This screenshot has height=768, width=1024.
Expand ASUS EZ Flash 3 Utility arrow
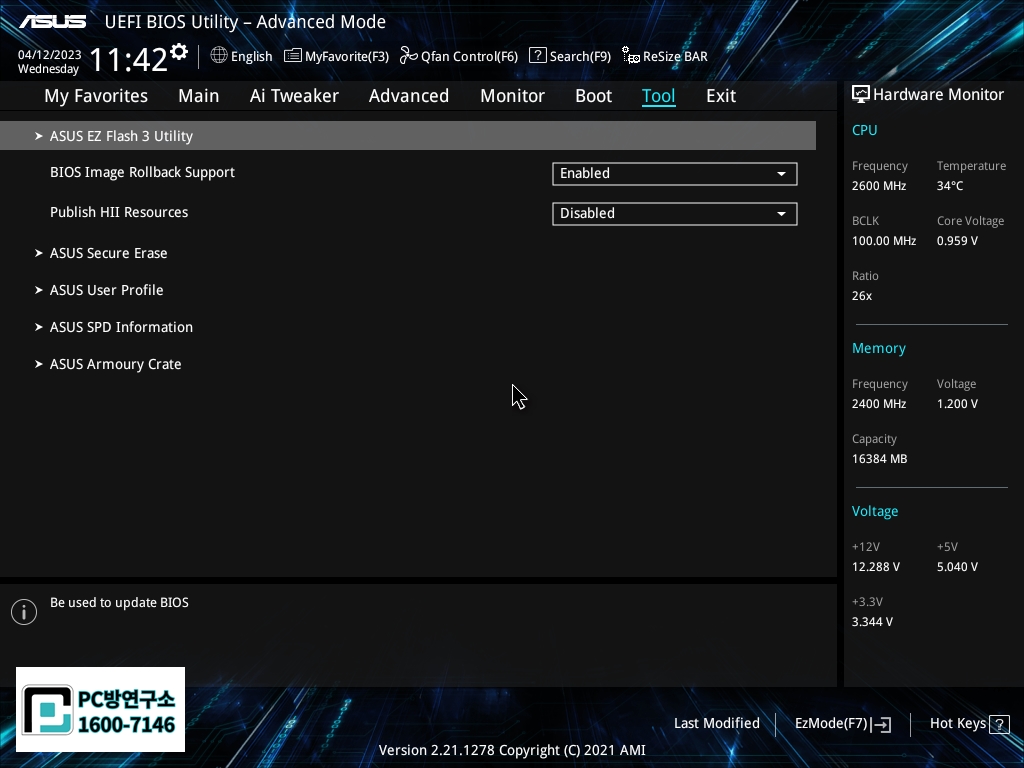(x=39, y=136)
